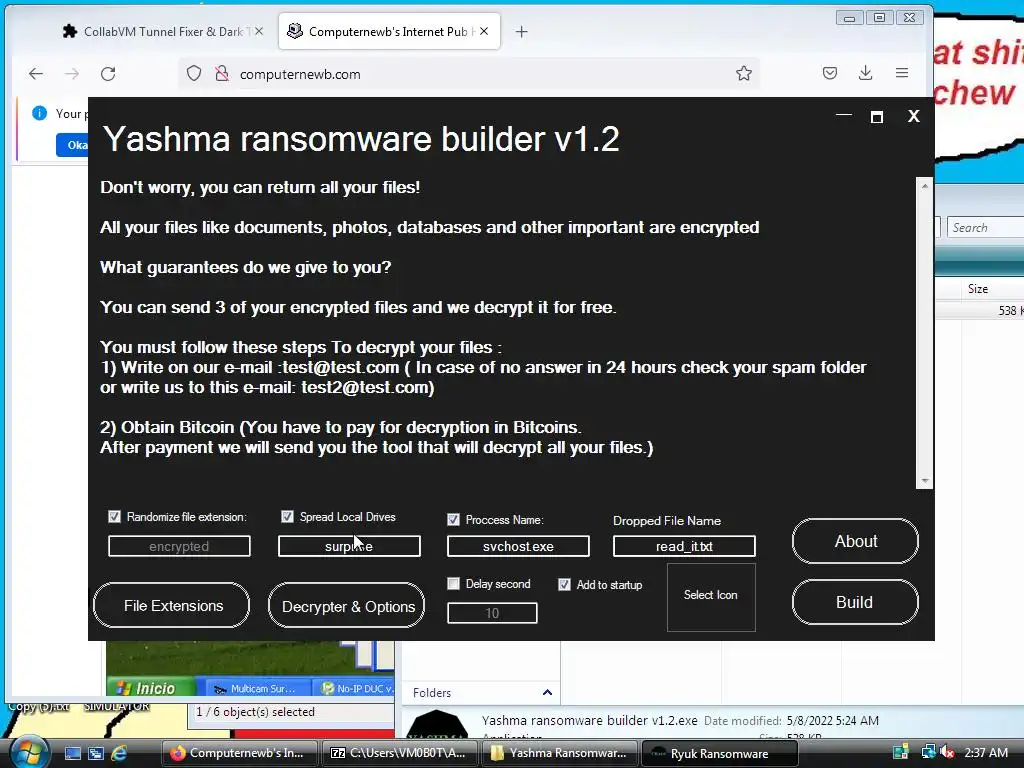Image resolution: width=1024 pixels, height=768 pixels.
Task: Minimize the Firefox window
Action: coord(850,18)
